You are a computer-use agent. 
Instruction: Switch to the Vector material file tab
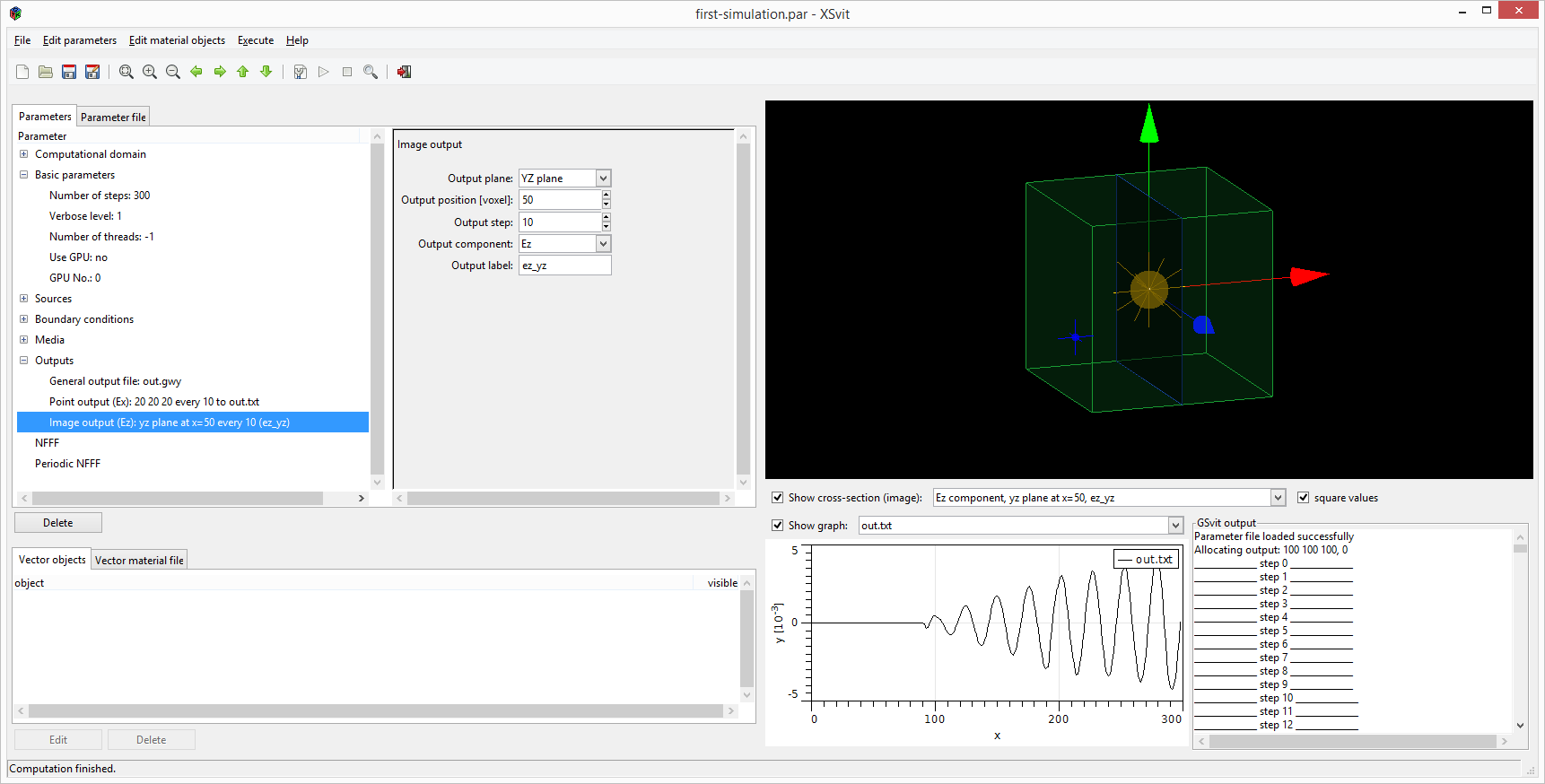(x=139, y=561)
